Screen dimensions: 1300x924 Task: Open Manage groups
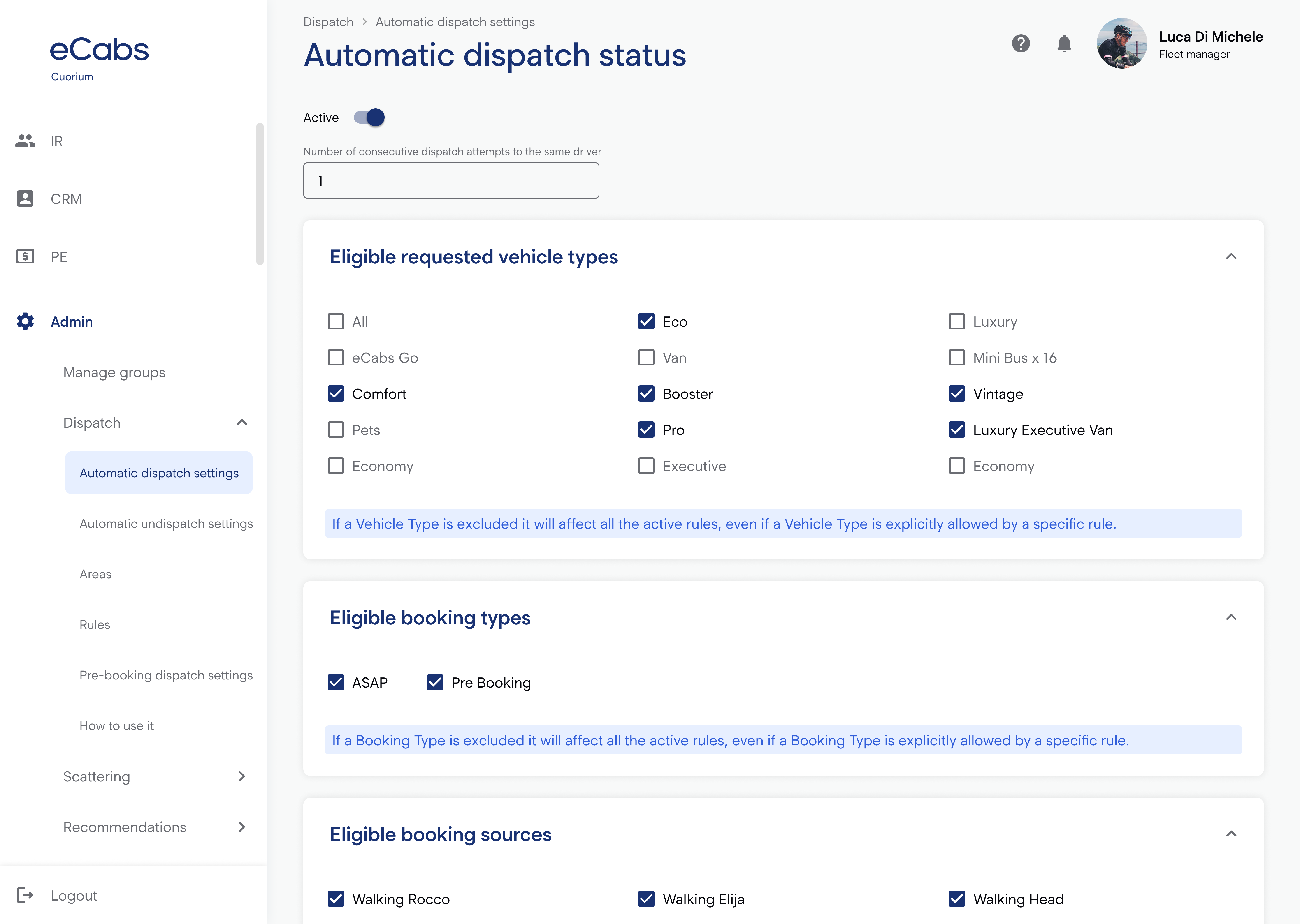pos(114,373)
